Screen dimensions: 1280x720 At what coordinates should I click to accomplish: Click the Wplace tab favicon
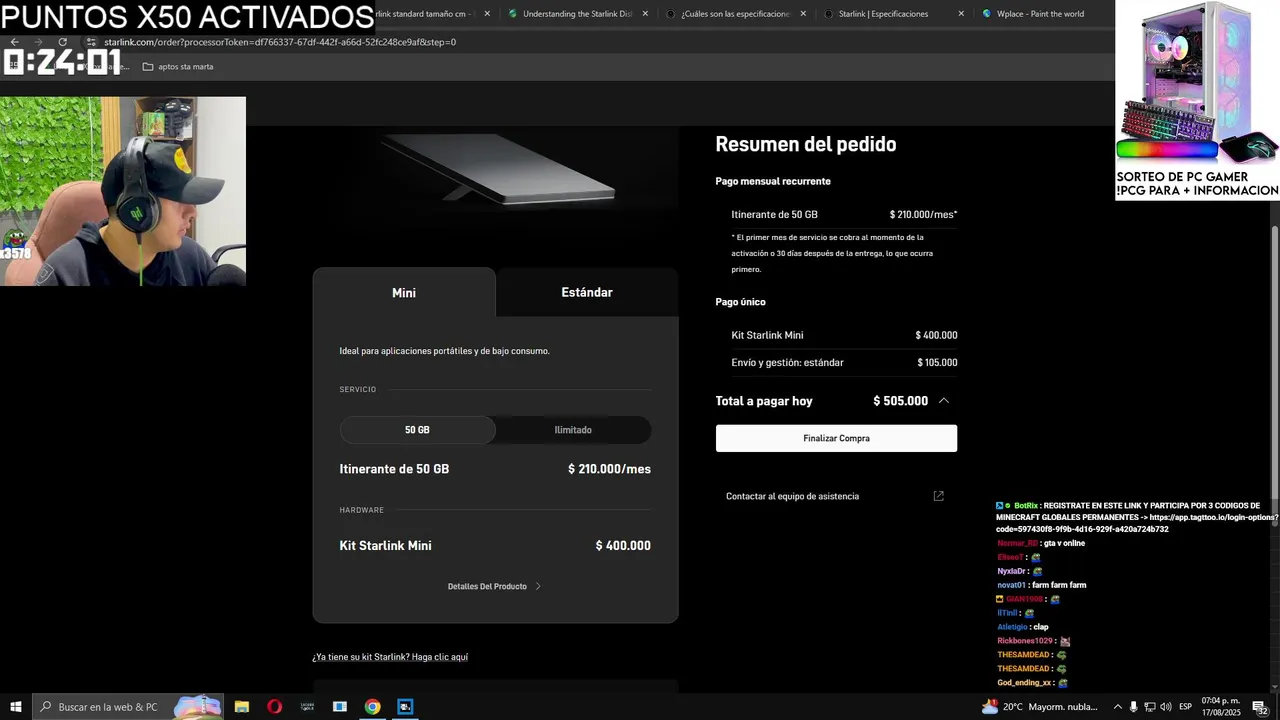pos(987,14)
